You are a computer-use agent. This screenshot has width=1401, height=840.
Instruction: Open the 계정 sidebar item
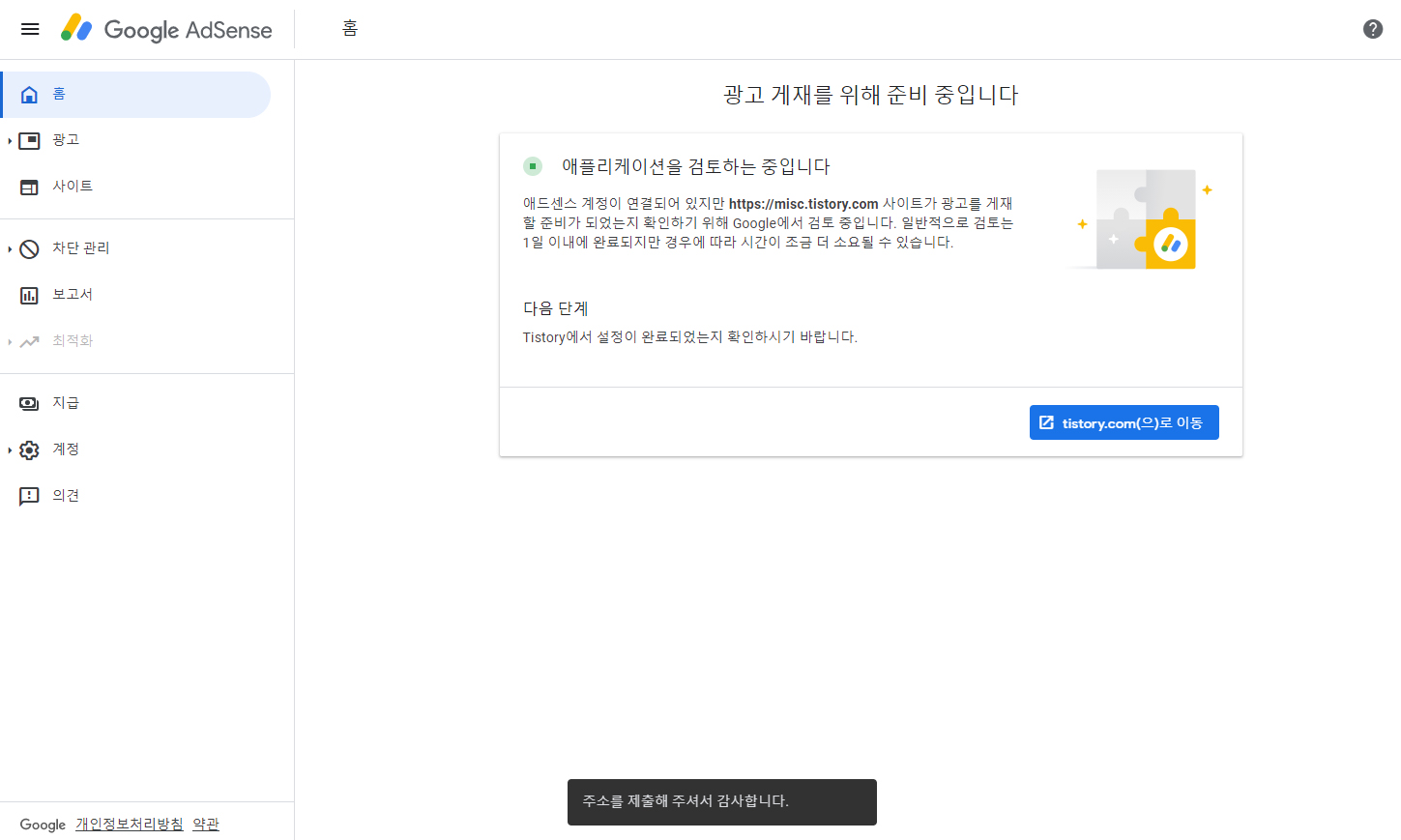(135, 450)
